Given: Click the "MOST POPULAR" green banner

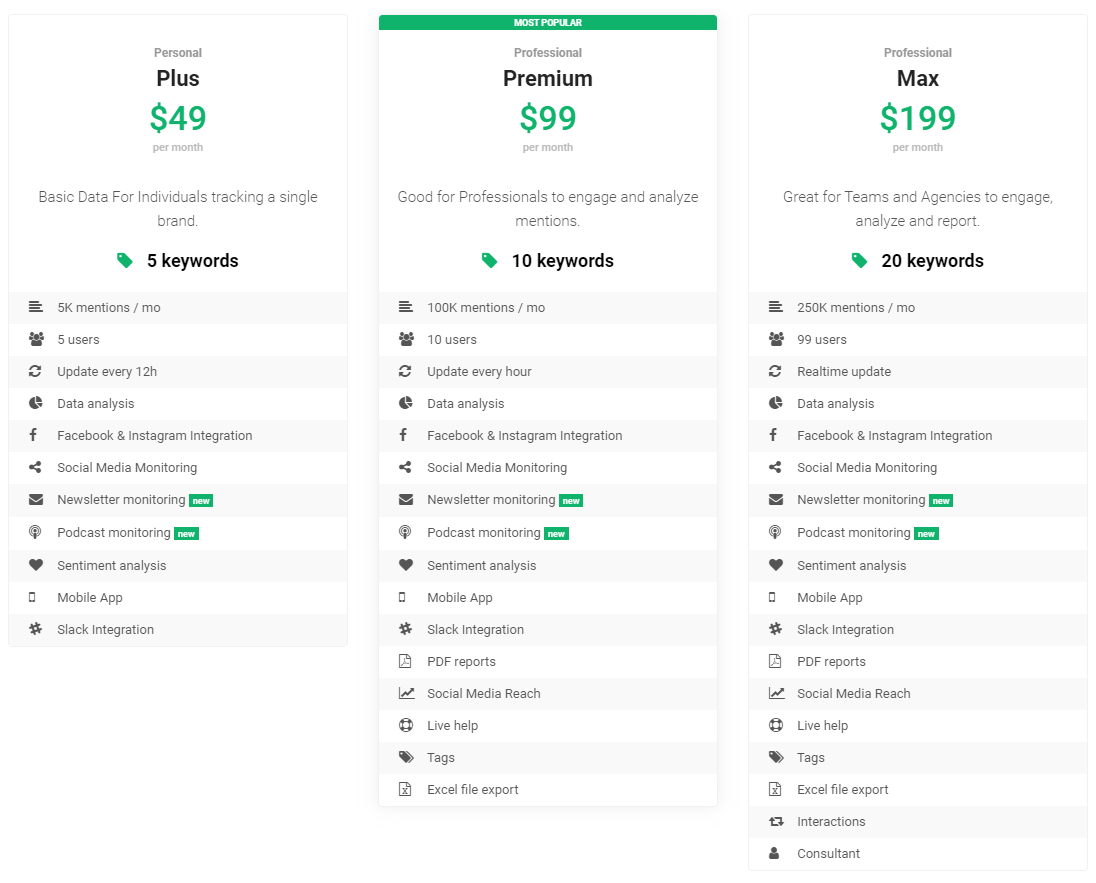Looking at the screenshot, I should 547,22.
